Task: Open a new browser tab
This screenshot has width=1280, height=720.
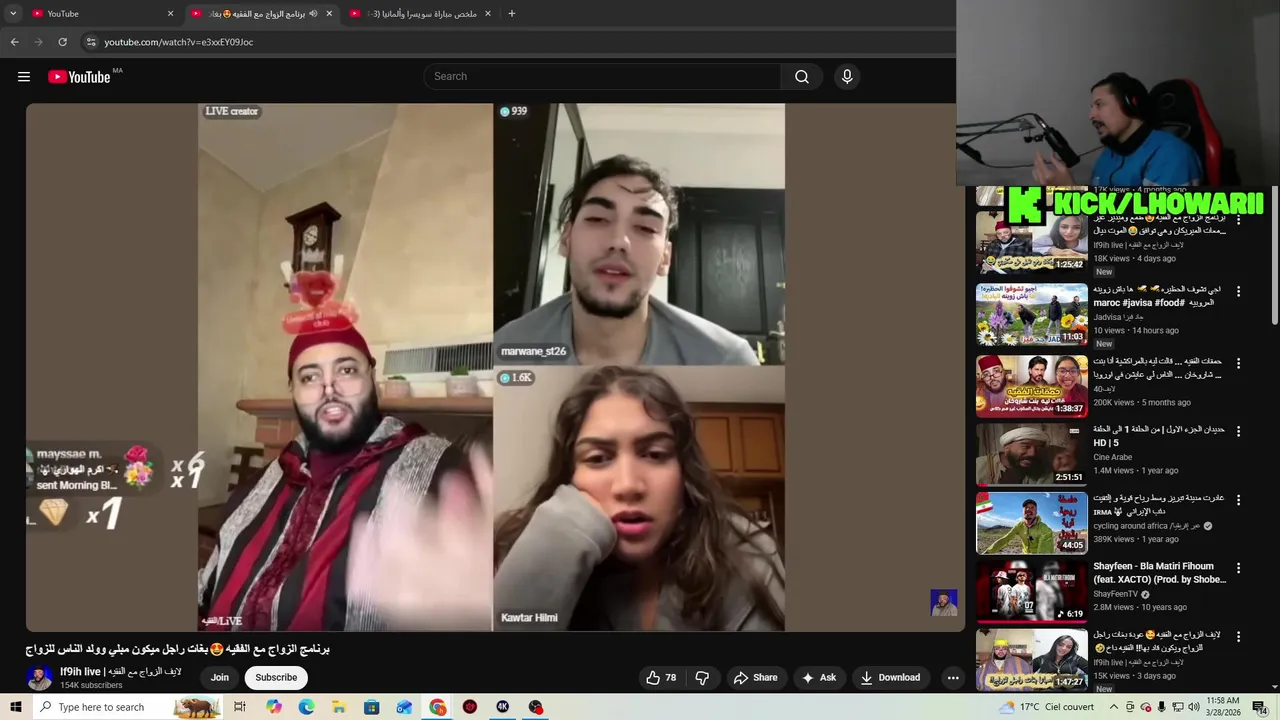Action: (x=511, y=13)
